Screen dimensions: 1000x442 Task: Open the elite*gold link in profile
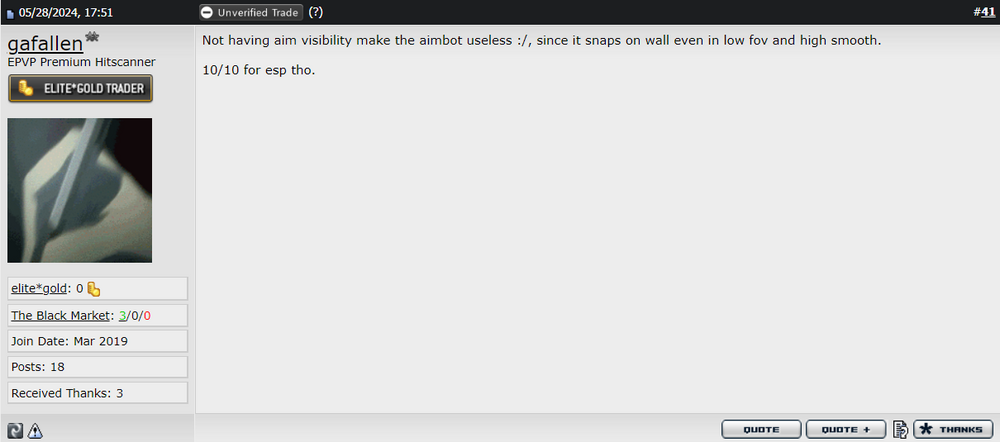pos(39,288)
